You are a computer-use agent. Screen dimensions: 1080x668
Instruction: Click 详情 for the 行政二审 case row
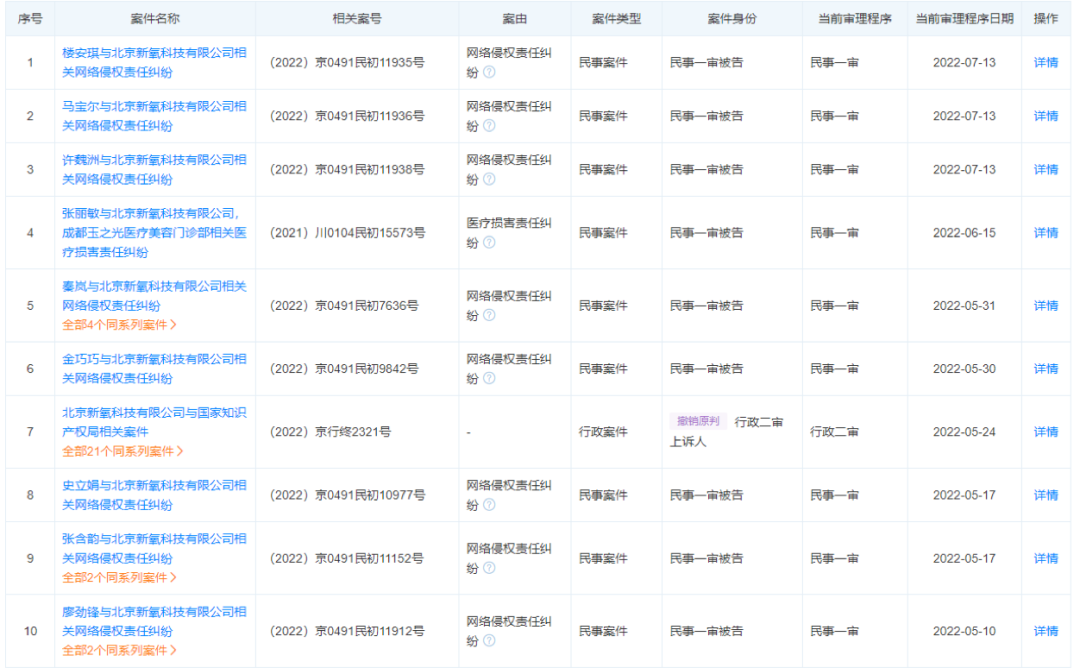(1045, 432)
